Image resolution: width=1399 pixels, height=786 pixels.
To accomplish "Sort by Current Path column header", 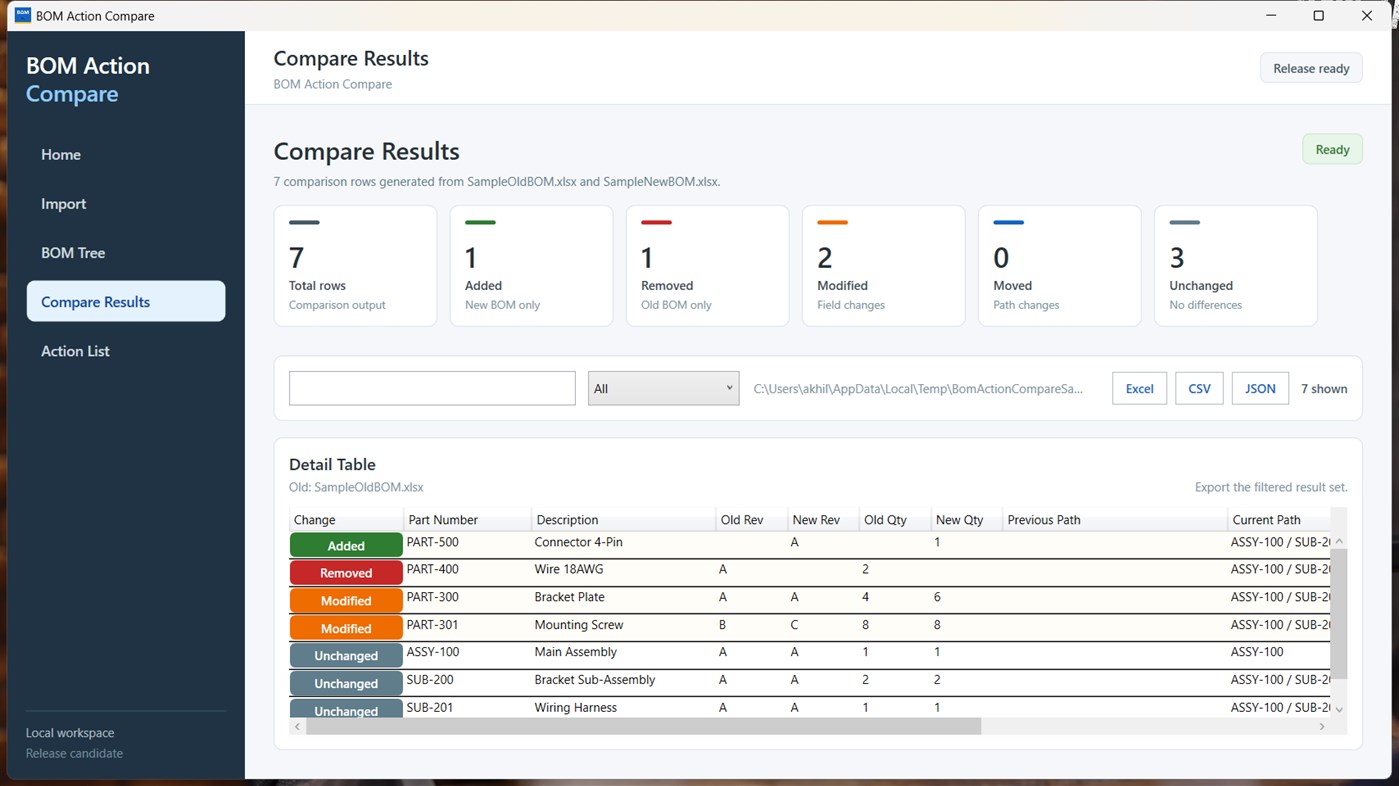I will click(1279, 520).
